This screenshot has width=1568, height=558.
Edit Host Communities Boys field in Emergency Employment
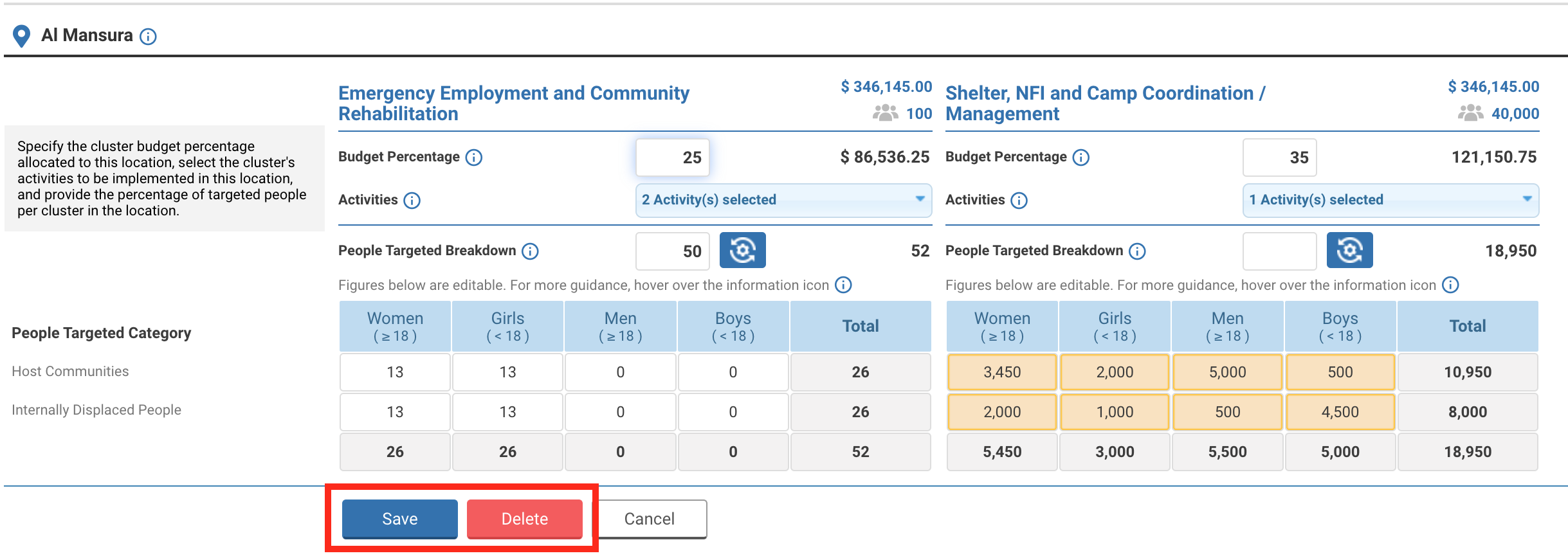click(x=733, y=372)
